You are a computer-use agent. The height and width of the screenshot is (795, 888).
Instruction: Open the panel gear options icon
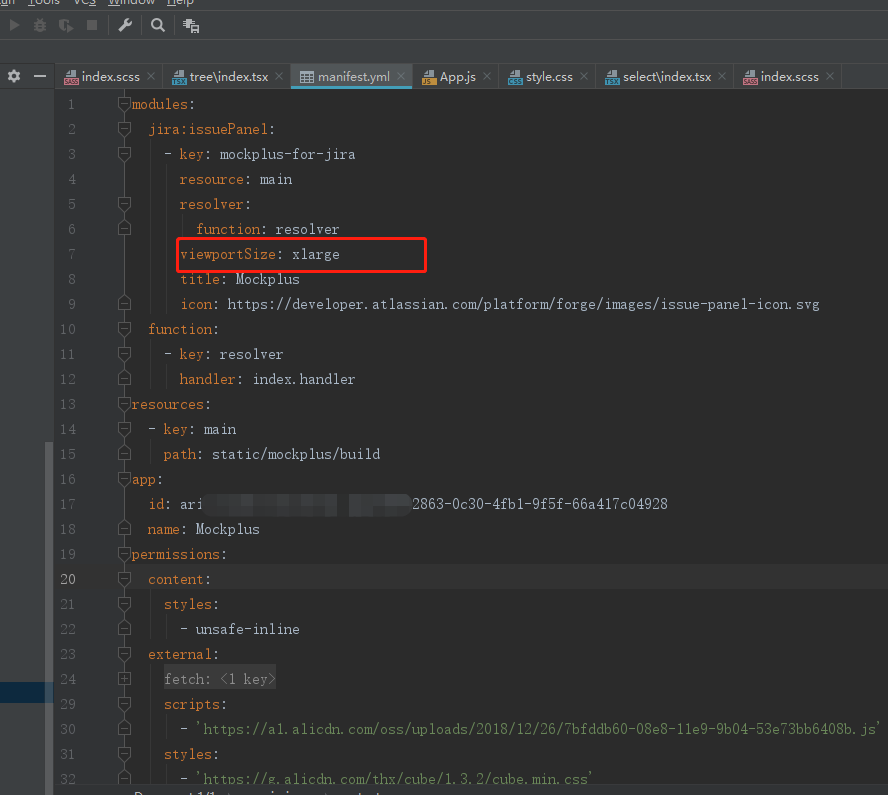click(x=14, y=76)
